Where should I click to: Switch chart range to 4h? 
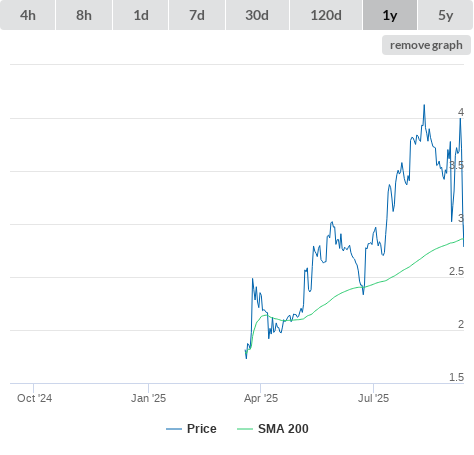tap(28, 15)
